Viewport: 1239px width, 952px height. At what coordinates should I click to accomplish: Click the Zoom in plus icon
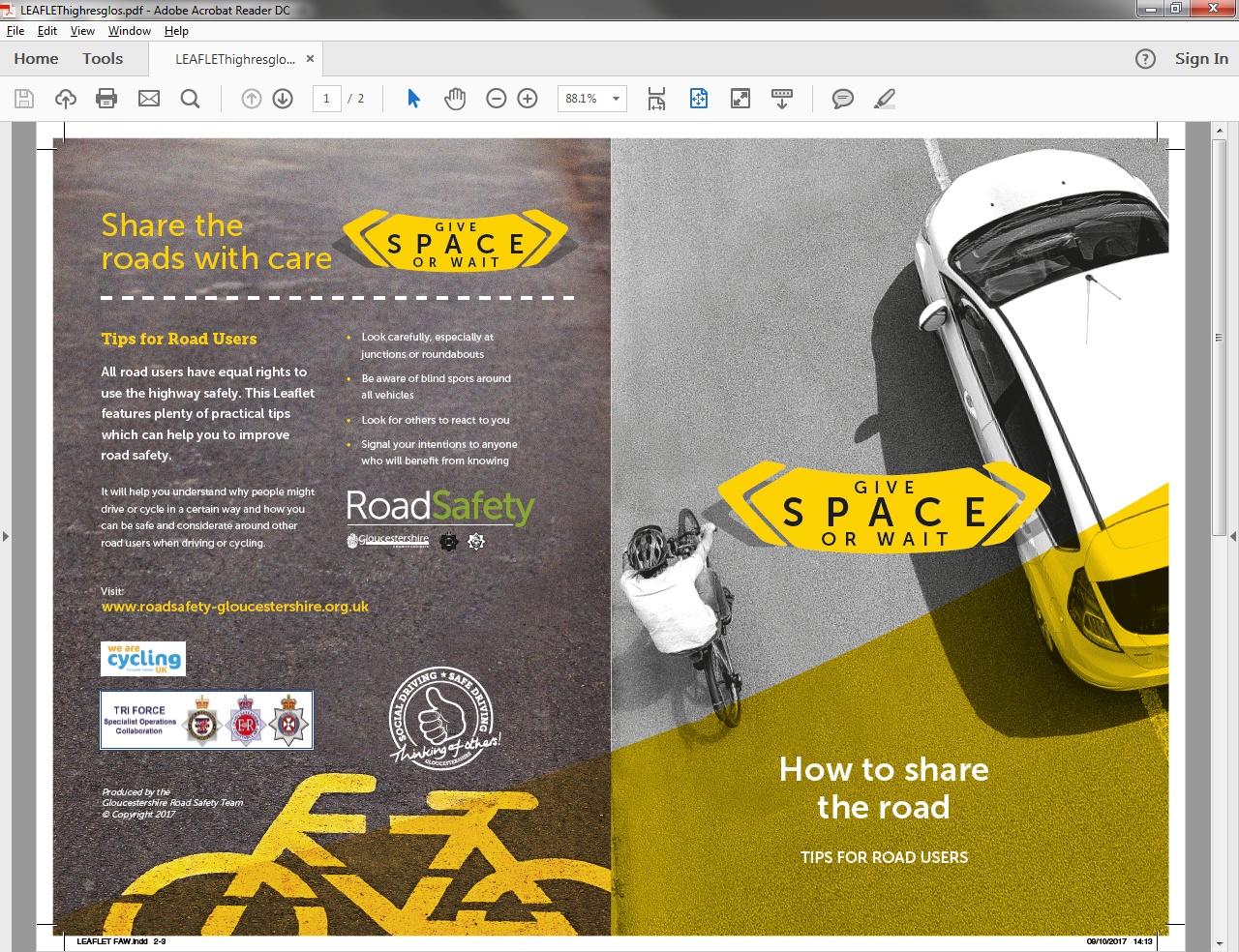pos(528,99)
